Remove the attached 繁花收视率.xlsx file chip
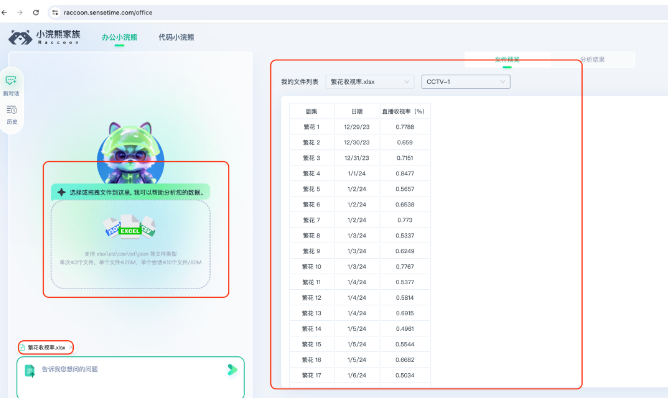The width and height of the screenshot is (672, 398). pyautogui.click(x=71, y=347)
